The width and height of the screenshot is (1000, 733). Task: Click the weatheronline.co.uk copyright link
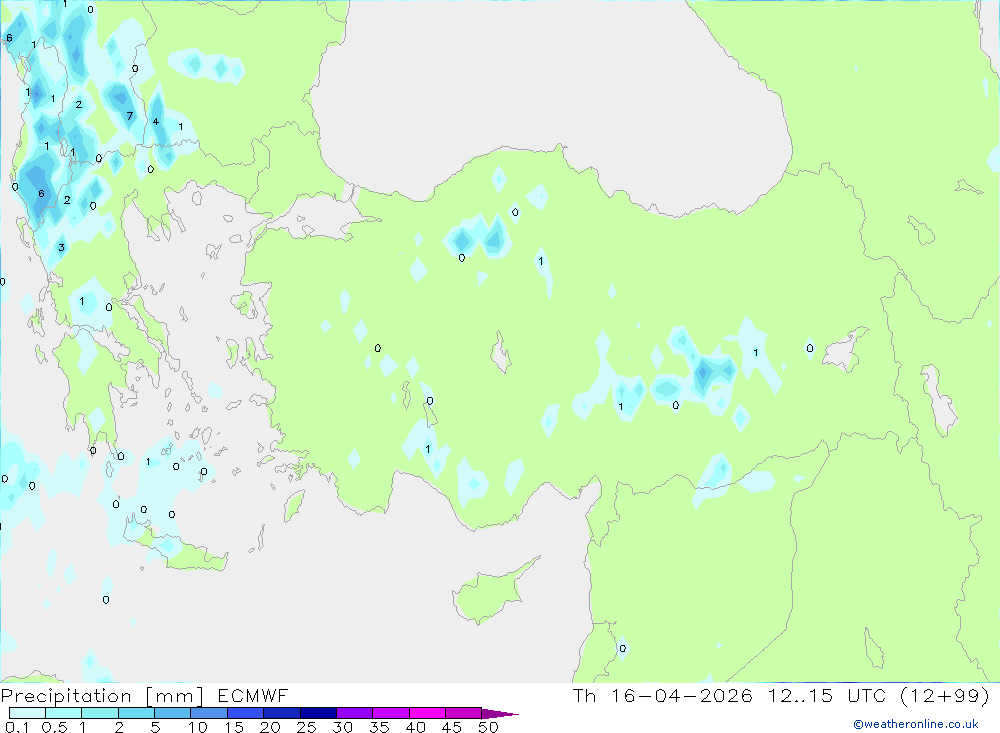click(x=916, y=724)
